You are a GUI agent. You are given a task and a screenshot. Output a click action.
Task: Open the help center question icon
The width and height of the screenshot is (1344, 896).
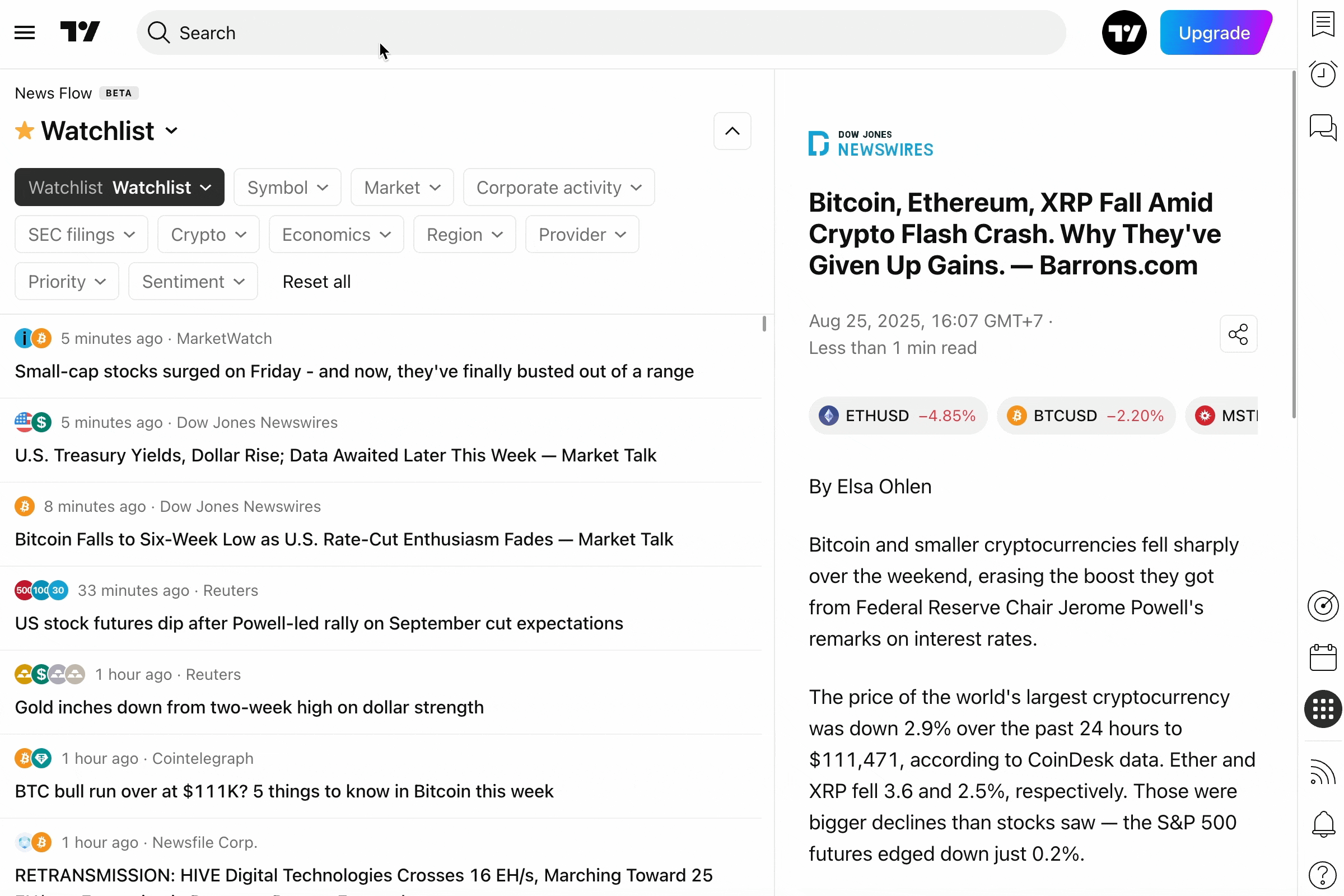[x=1322, y=874]
